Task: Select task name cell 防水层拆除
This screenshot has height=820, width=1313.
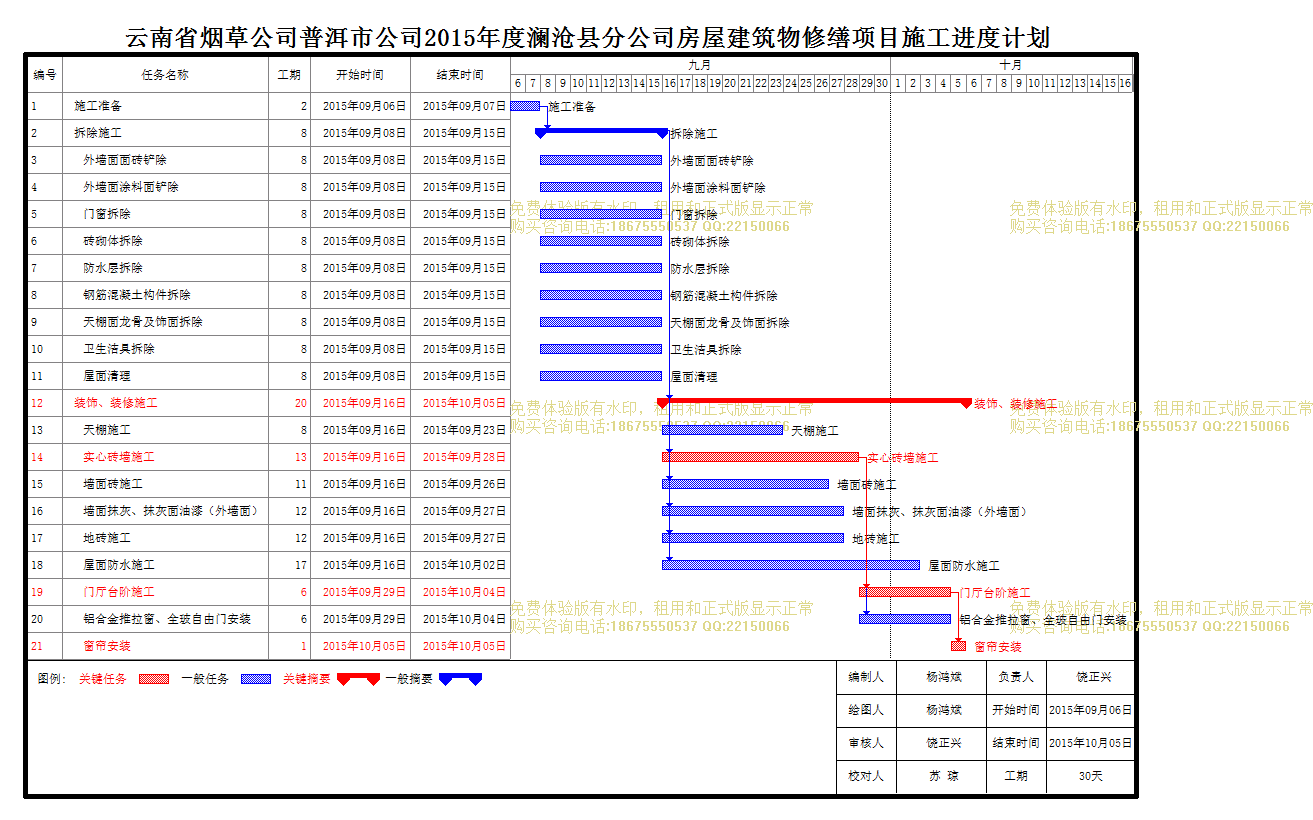Action: (166, 267)
